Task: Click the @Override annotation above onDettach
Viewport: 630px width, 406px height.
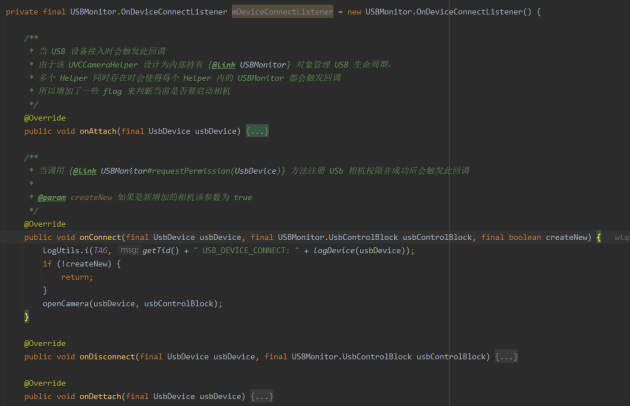Action: point(45,383)
